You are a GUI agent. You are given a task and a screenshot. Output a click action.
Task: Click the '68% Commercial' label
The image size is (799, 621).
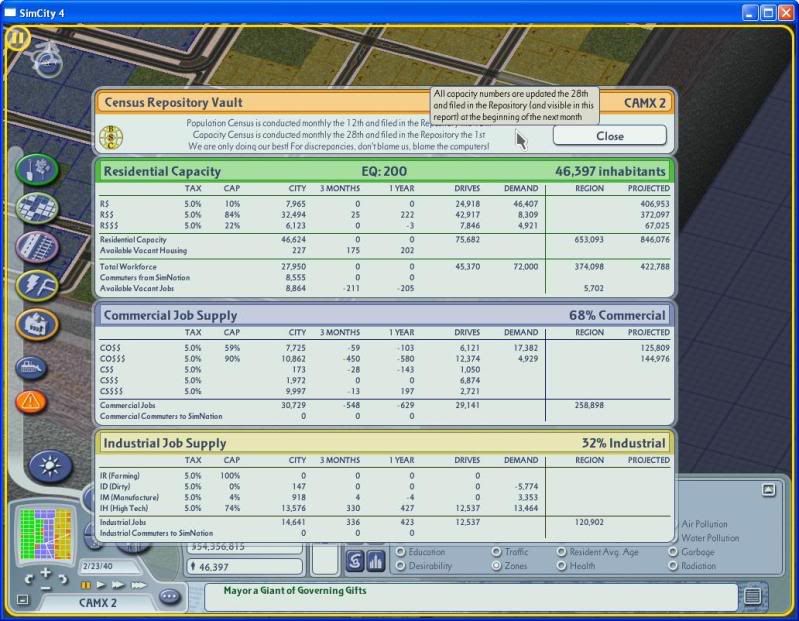(x=617, y=315)
